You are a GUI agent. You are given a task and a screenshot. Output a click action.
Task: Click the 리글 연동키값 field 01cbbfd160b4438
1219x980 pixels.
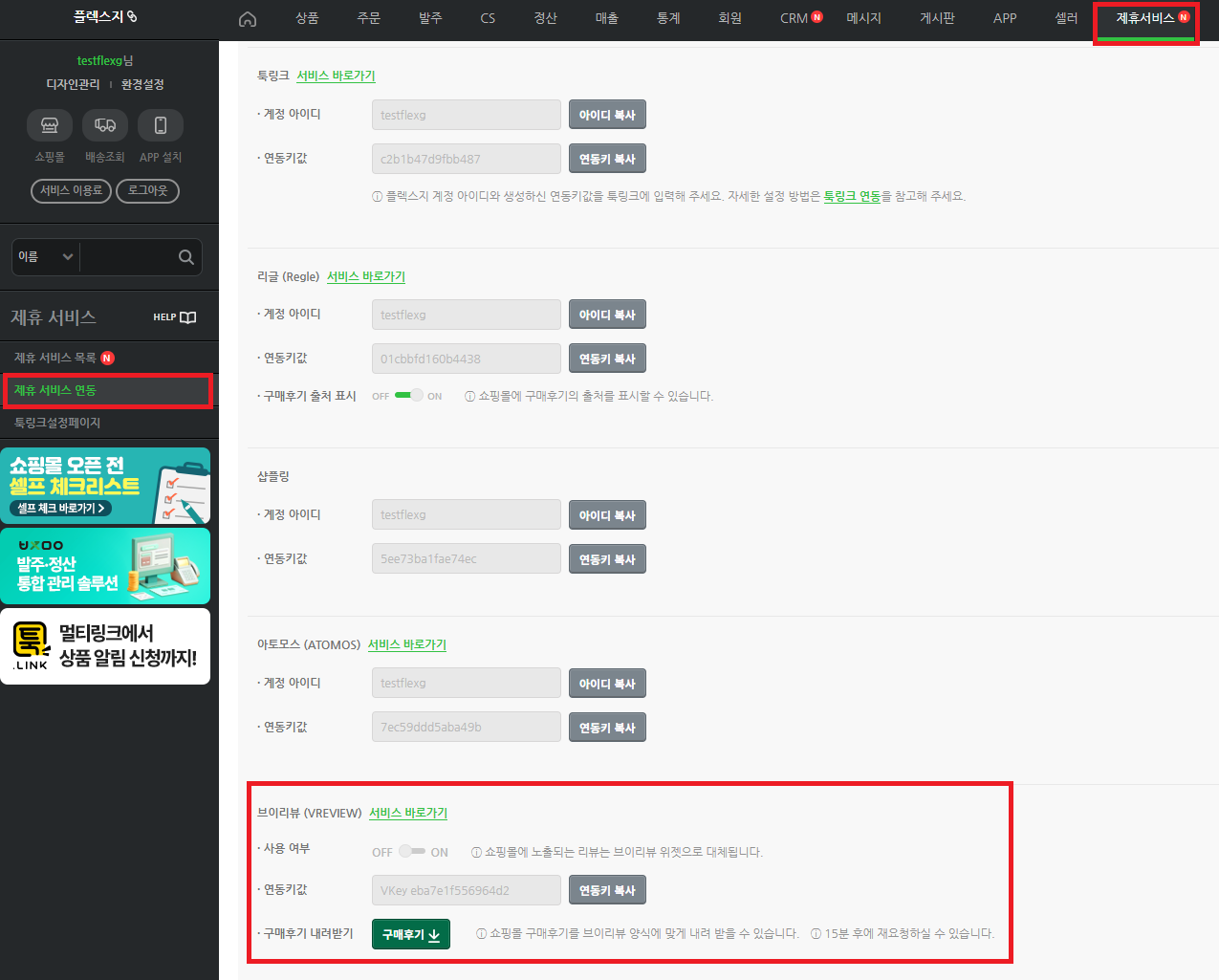point(467,359)
